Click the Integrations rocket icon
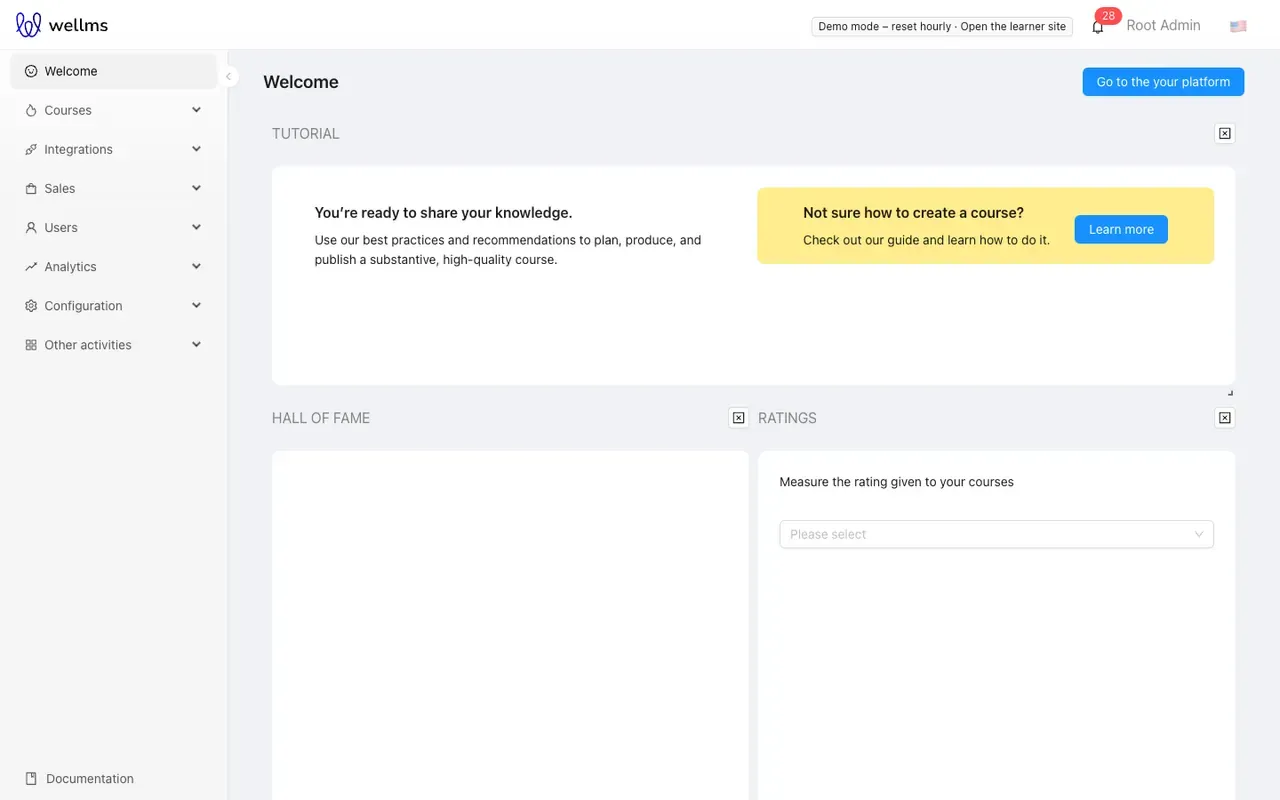This screenshot has width=1280, height=800. tap(31, 150)
